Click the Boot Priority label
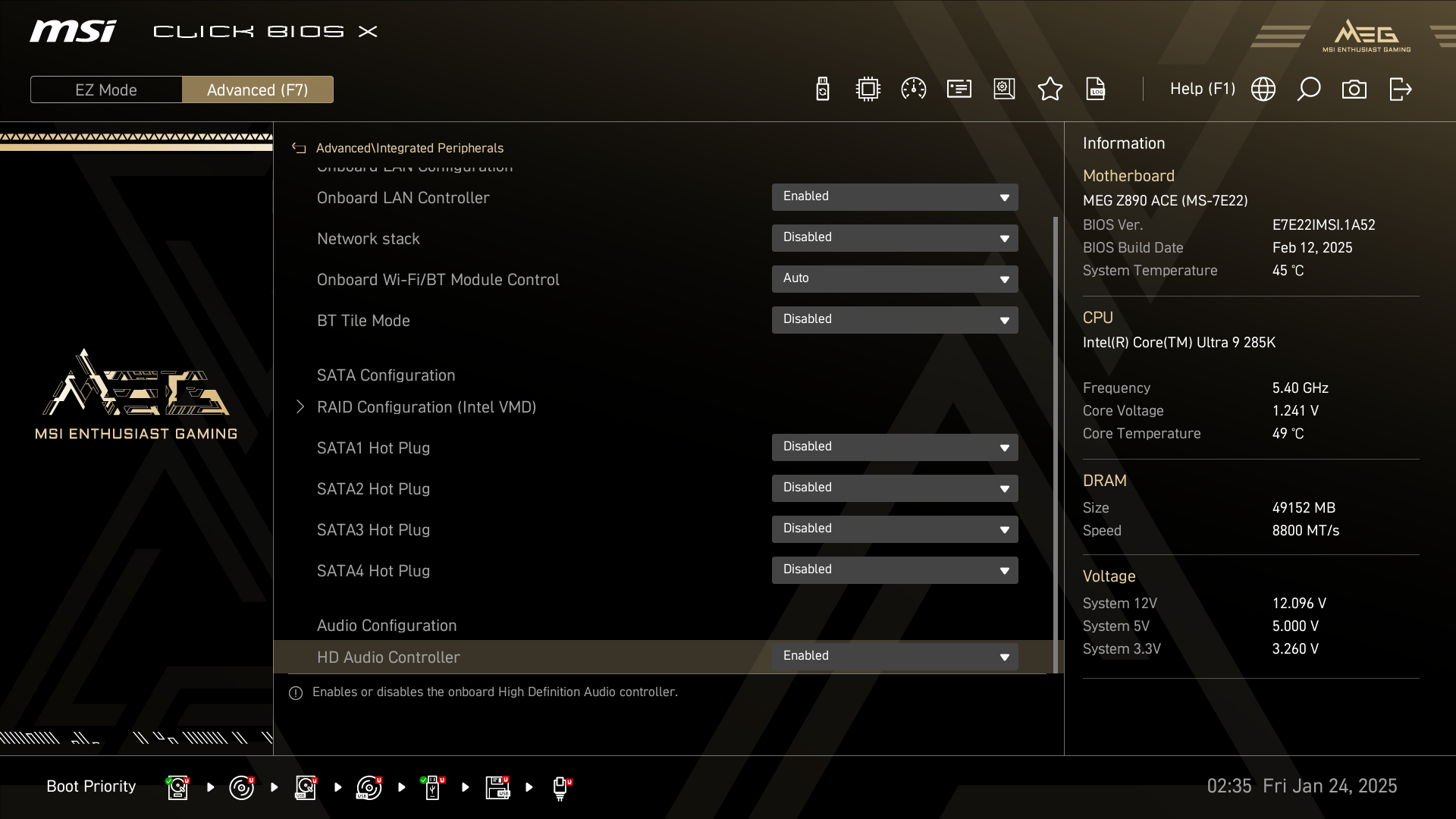 pos(91,786)
